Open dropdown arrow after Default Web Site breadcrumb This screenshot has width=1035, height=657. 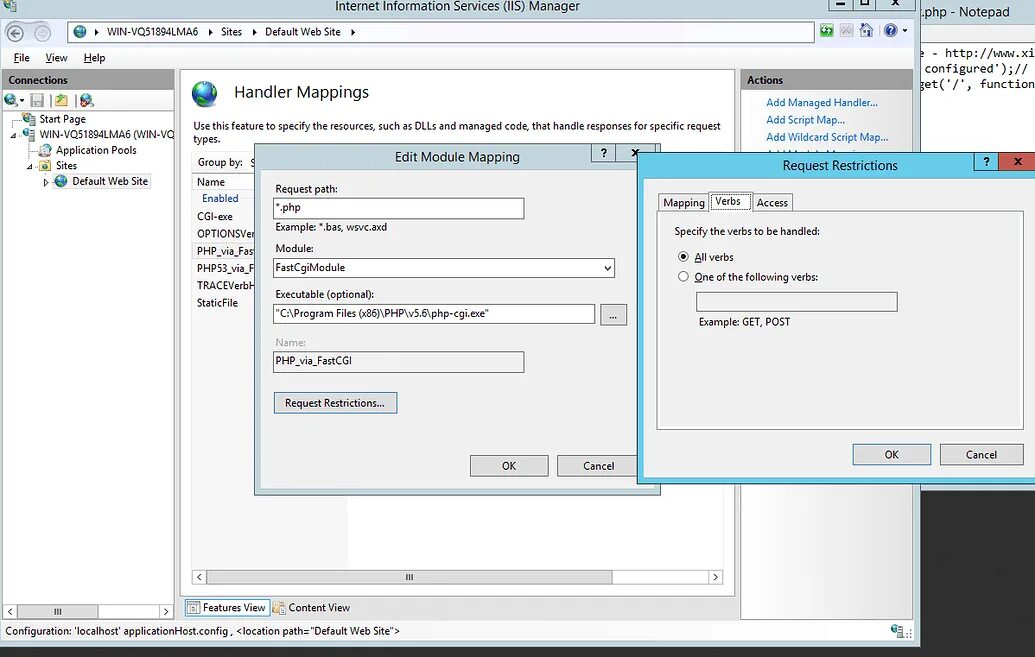[x=352, y=32]
